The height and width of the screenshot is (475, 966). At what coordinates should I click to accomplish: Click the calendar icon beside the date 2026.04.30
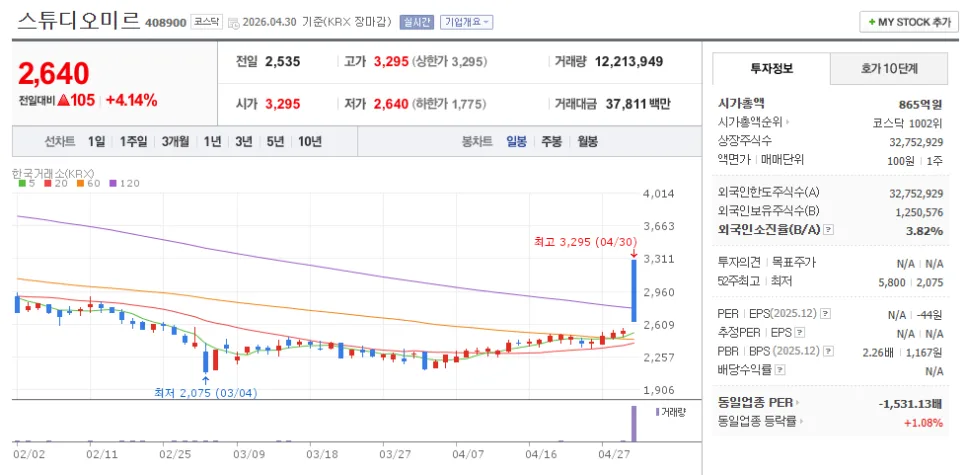(233, 23)
